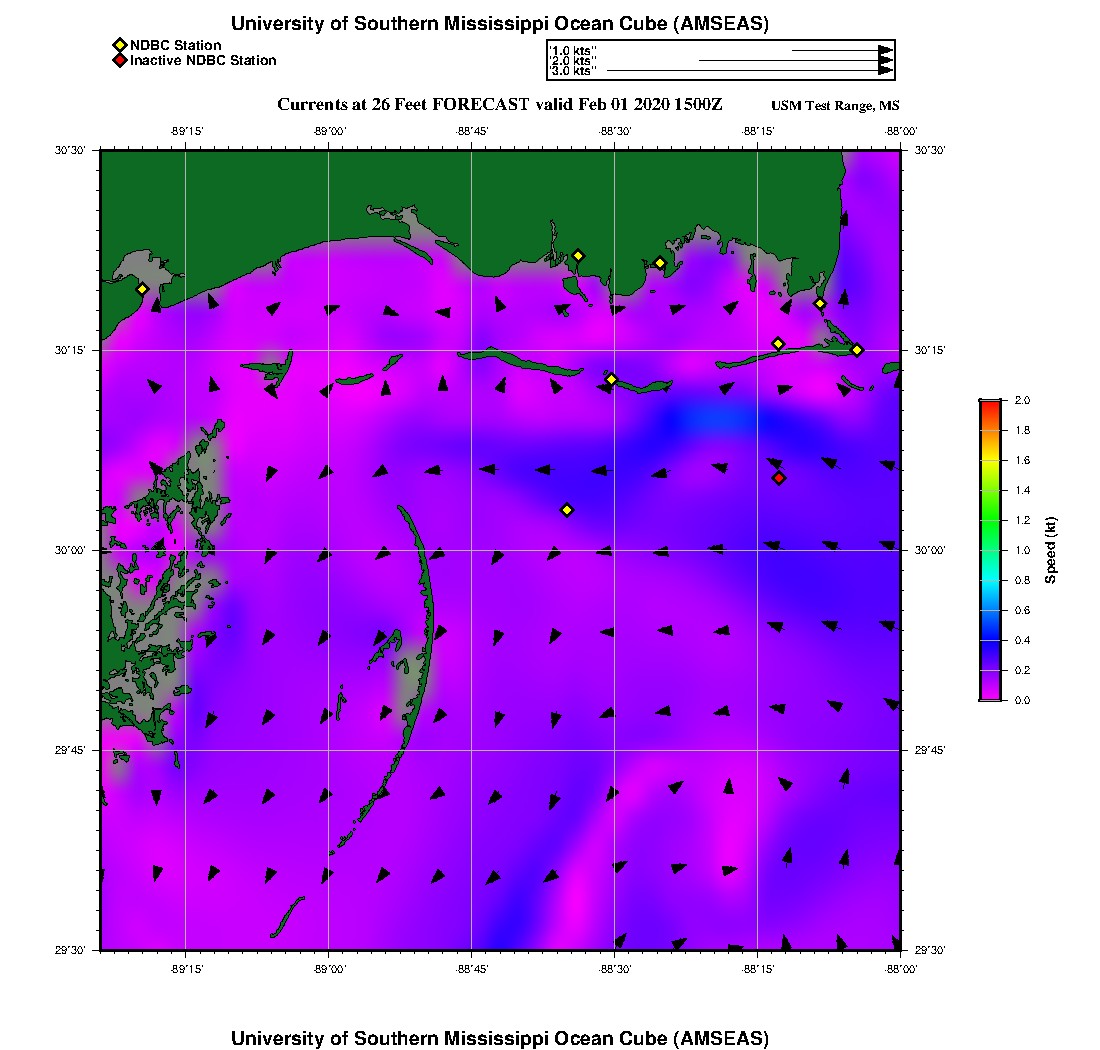Screen dimensions: 1100x1050
Task: Select the southernmost yellow station in open water
Action: coord(567,510)
